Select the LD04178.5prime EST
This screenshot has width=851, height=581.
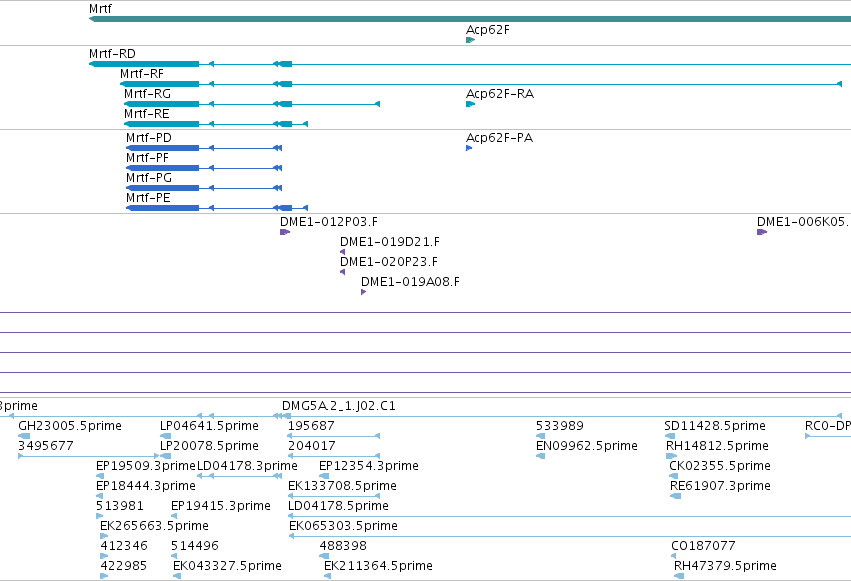pos(569,516)
